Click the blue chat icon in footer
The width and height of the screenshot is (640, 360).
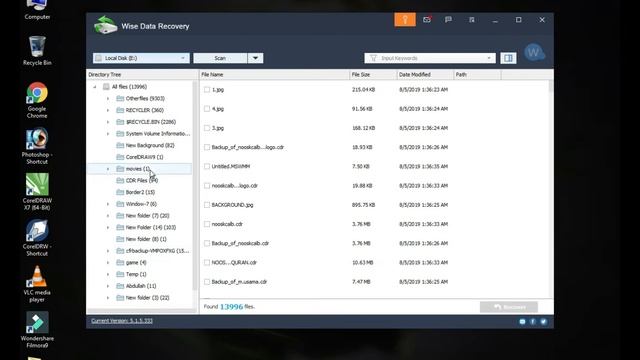pos(522,322)
